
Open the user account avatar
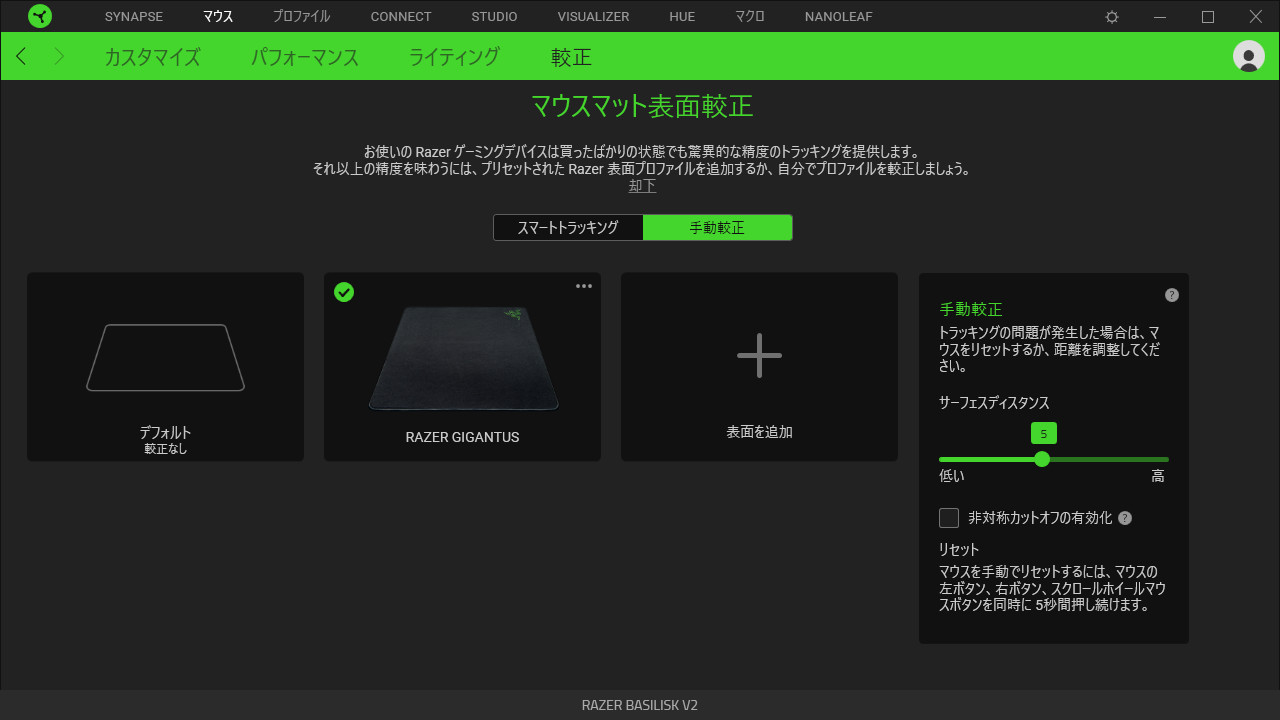click(1249, 56)
